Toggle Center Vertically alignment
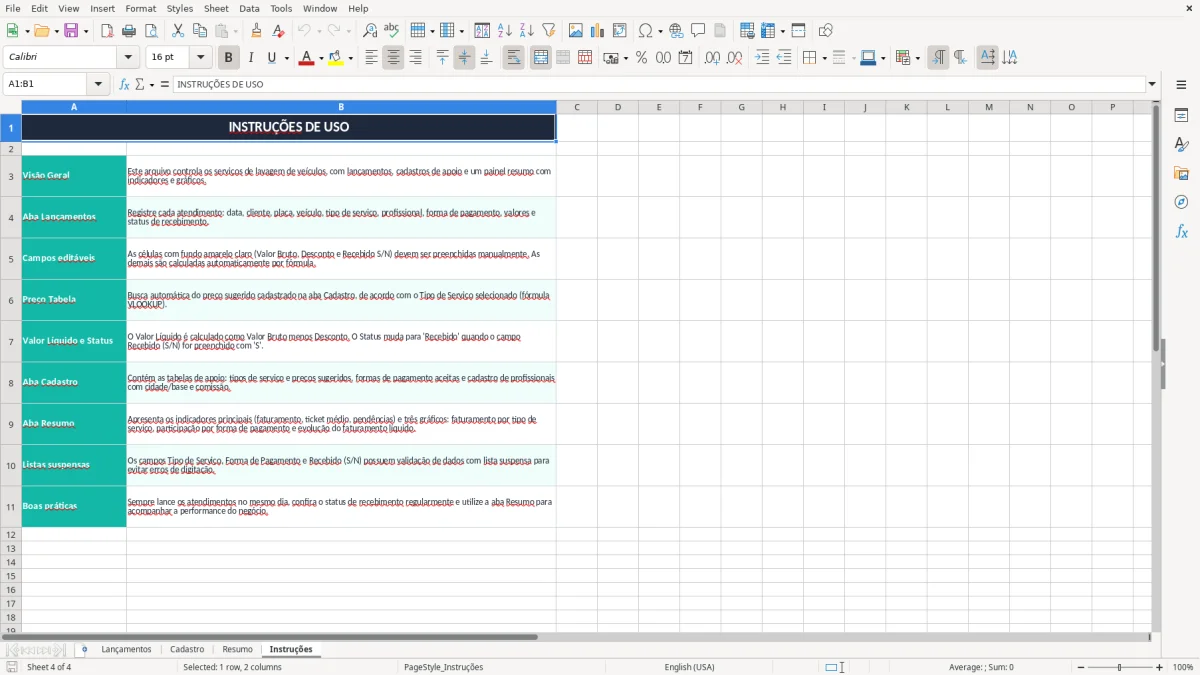Viewport: 1200px width, 675px height. pyautogui.click(x=464, y=58)
